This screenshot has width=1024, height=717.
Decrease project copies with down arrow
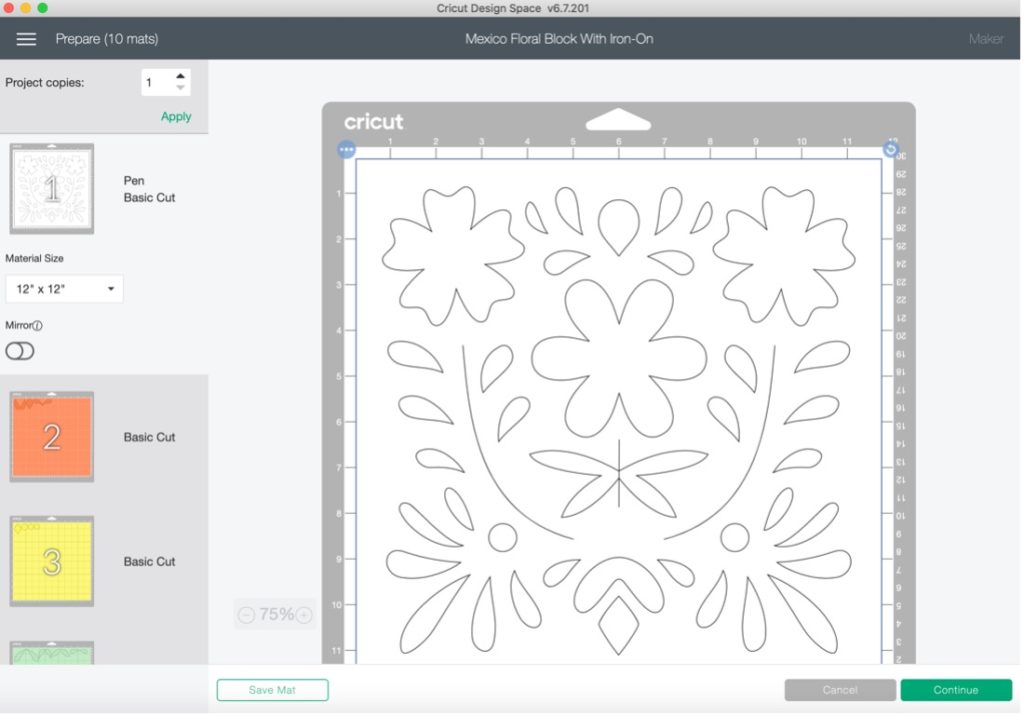tap(180, 88)
